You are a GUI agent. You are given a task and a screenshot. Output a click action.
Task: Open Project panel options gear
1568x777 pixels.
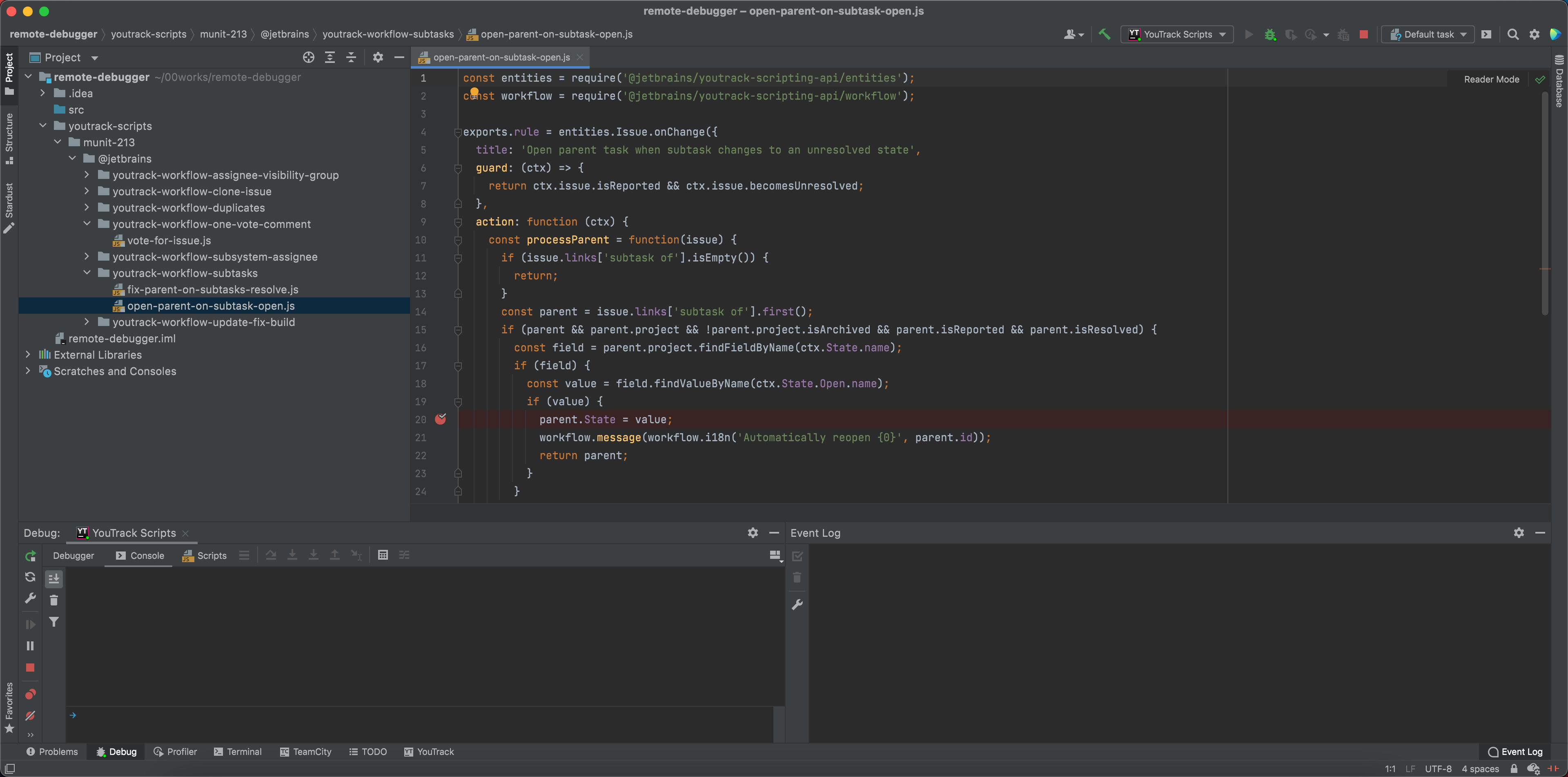[378, 57]
